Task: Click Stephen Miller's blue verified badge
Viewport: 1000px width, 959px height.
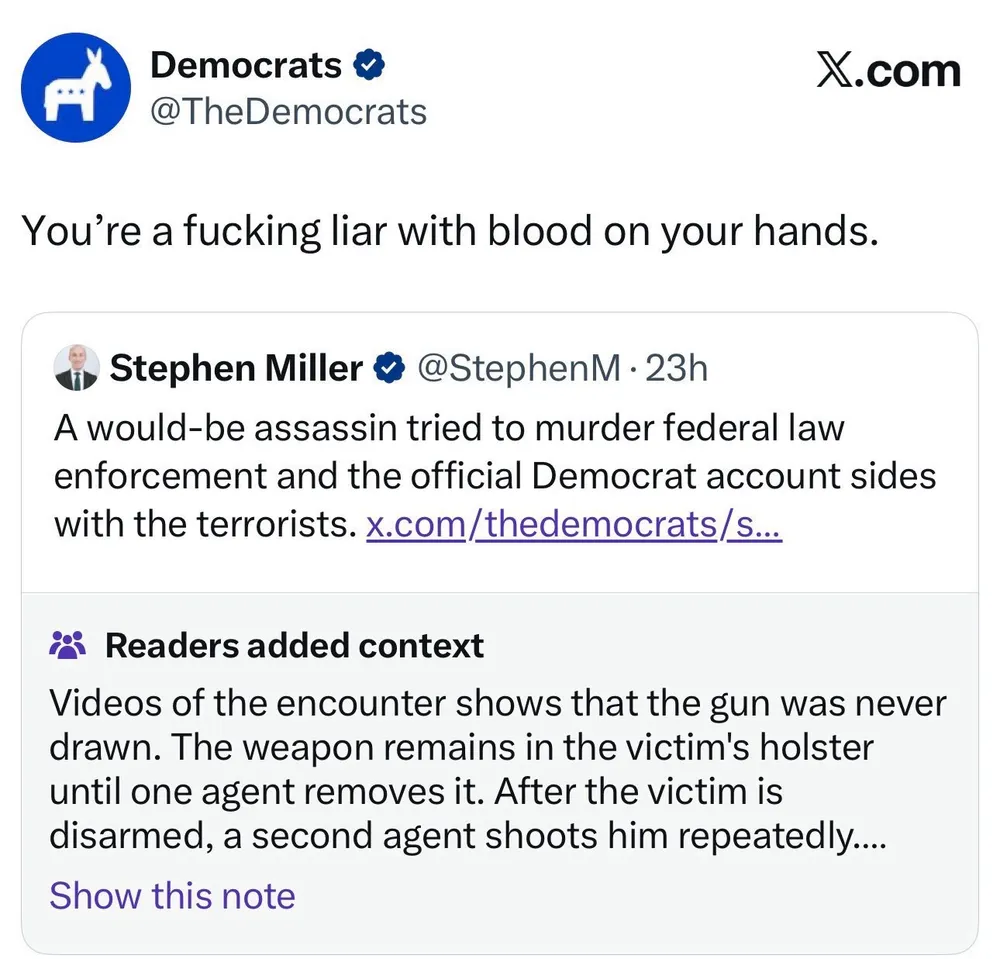Action: coord(387,369)
